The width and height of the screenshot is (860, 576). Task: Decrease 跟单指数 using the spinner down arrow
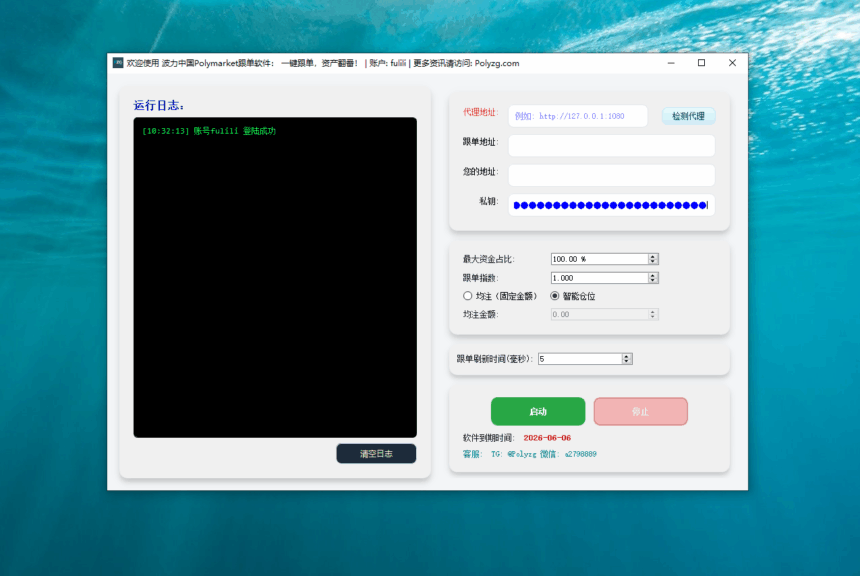click(x=653, y=281)
